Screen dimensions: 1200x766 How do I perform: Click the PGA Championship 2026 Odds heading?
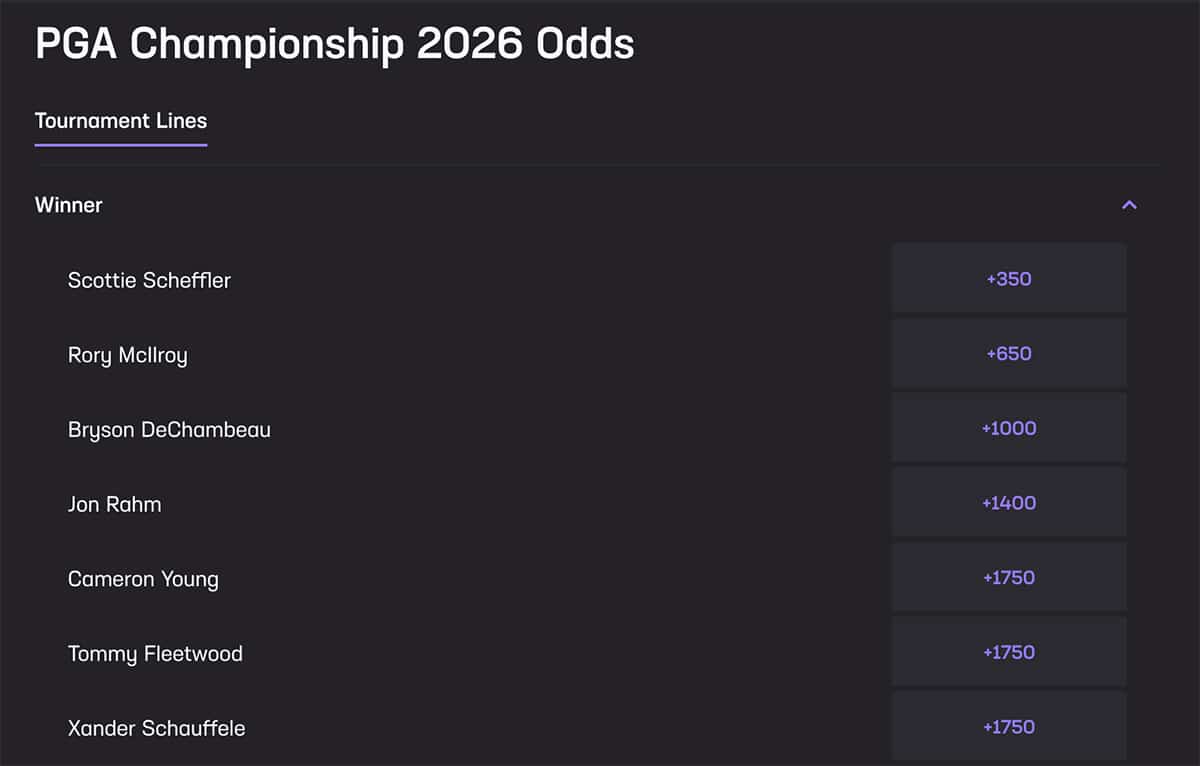tap(334, 43)
